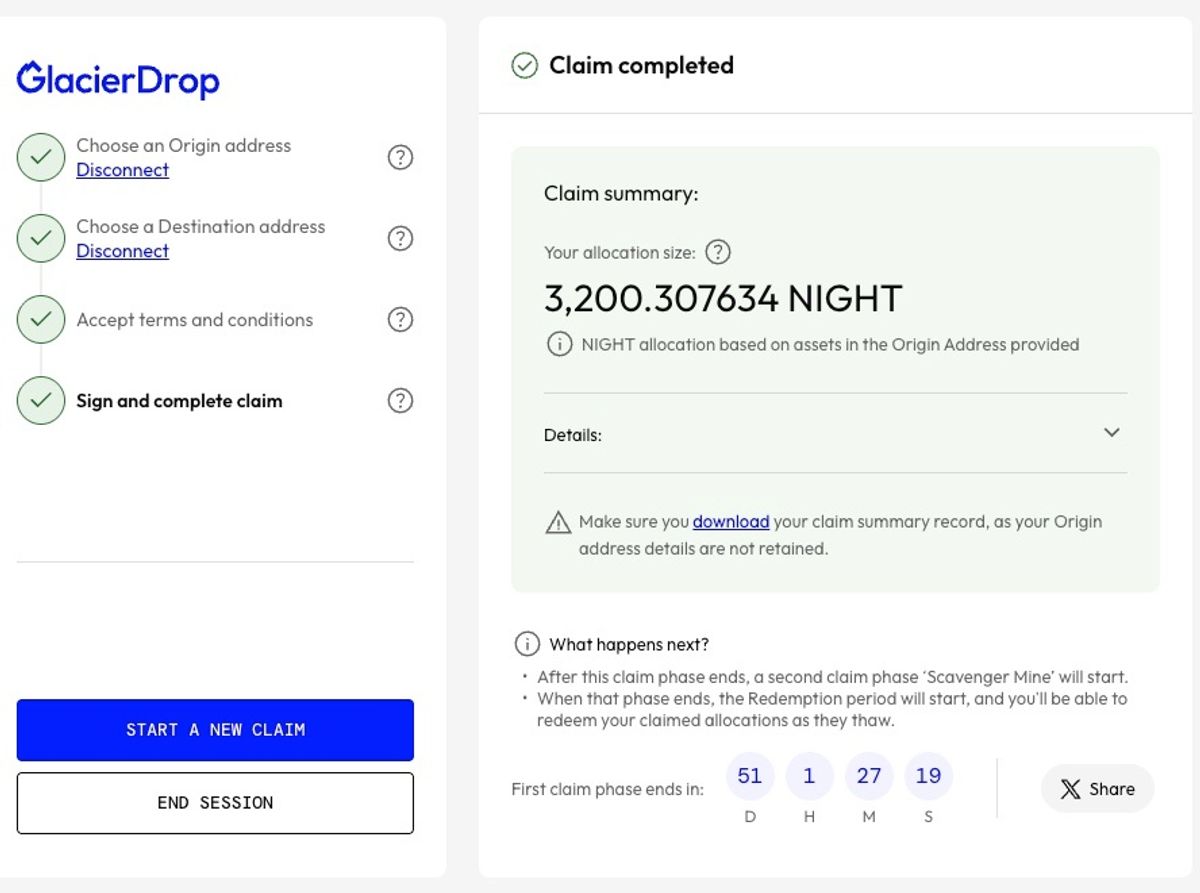
Task: Select the Sign and complete claim checkmark
Action: (x=40, y=400)
